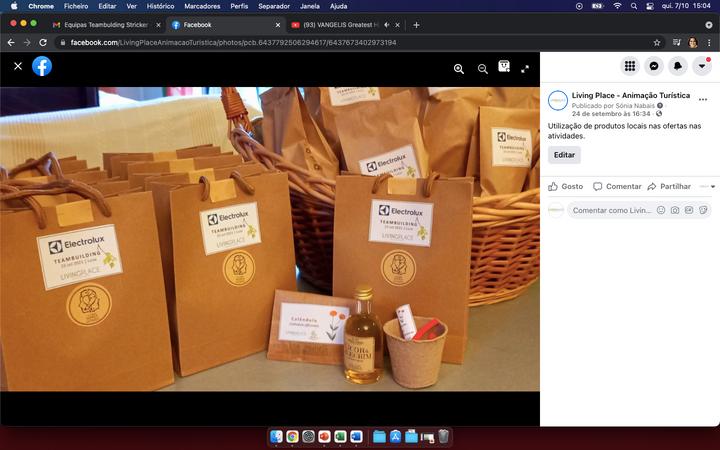Open Word from the dock

tap(356, 436)
